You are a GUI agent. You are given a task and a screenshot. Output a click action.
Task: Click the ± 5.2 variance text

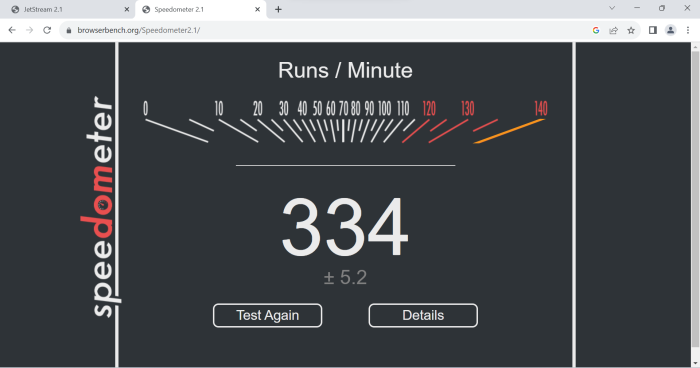(345, 277)
